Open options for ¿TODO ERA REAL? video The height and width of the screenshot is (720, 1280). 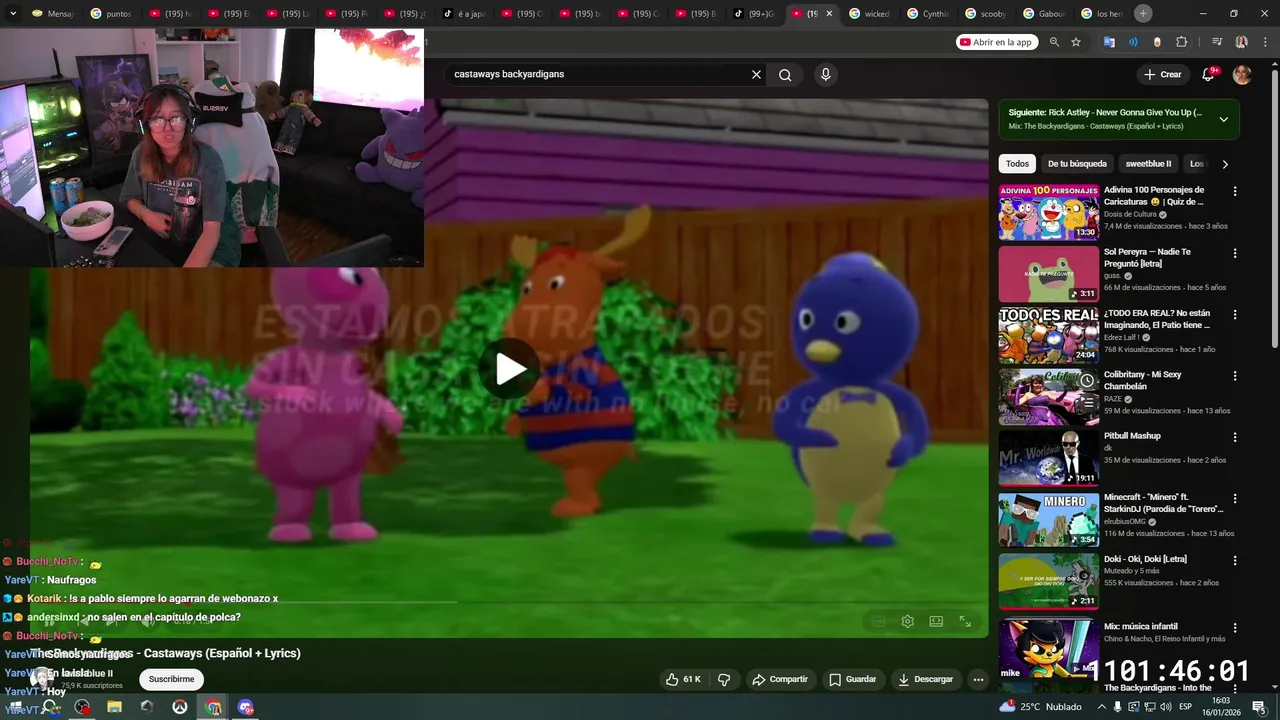tap(1235, 314)
